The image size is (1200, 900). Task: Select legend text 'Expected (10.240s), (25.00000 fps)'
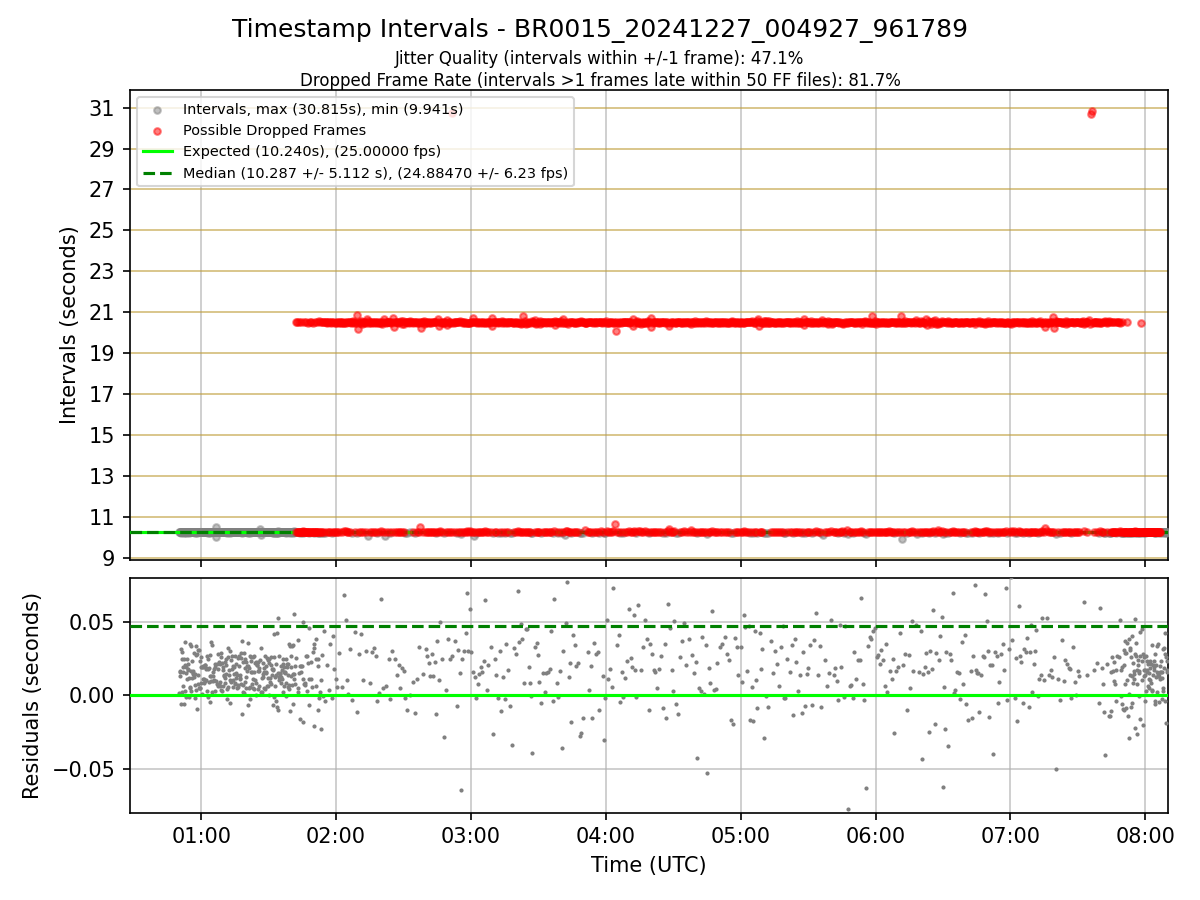[312, 152]
